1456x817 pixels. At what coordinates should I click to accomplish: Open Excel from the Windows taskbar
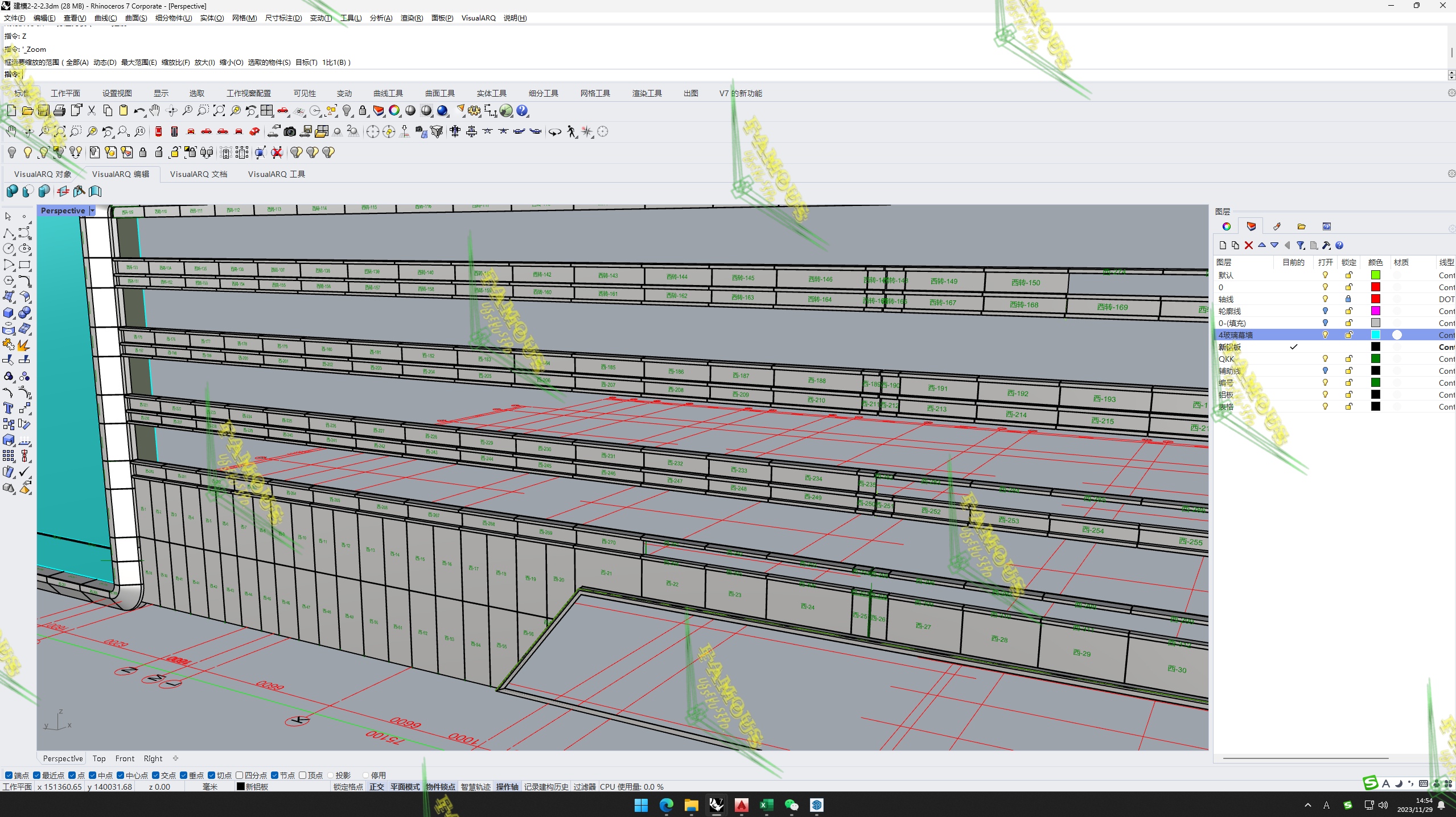pyautogui.click(x=766, y=804)
